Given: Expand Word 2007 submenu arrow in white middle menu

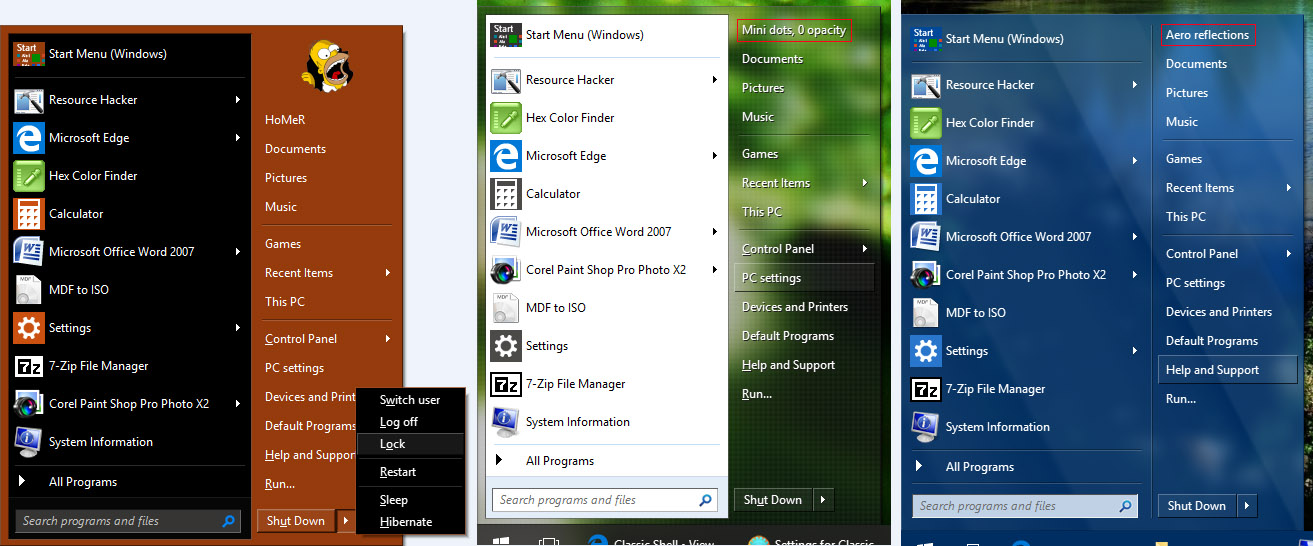Looking at the screenshot, I should [715, 232].
